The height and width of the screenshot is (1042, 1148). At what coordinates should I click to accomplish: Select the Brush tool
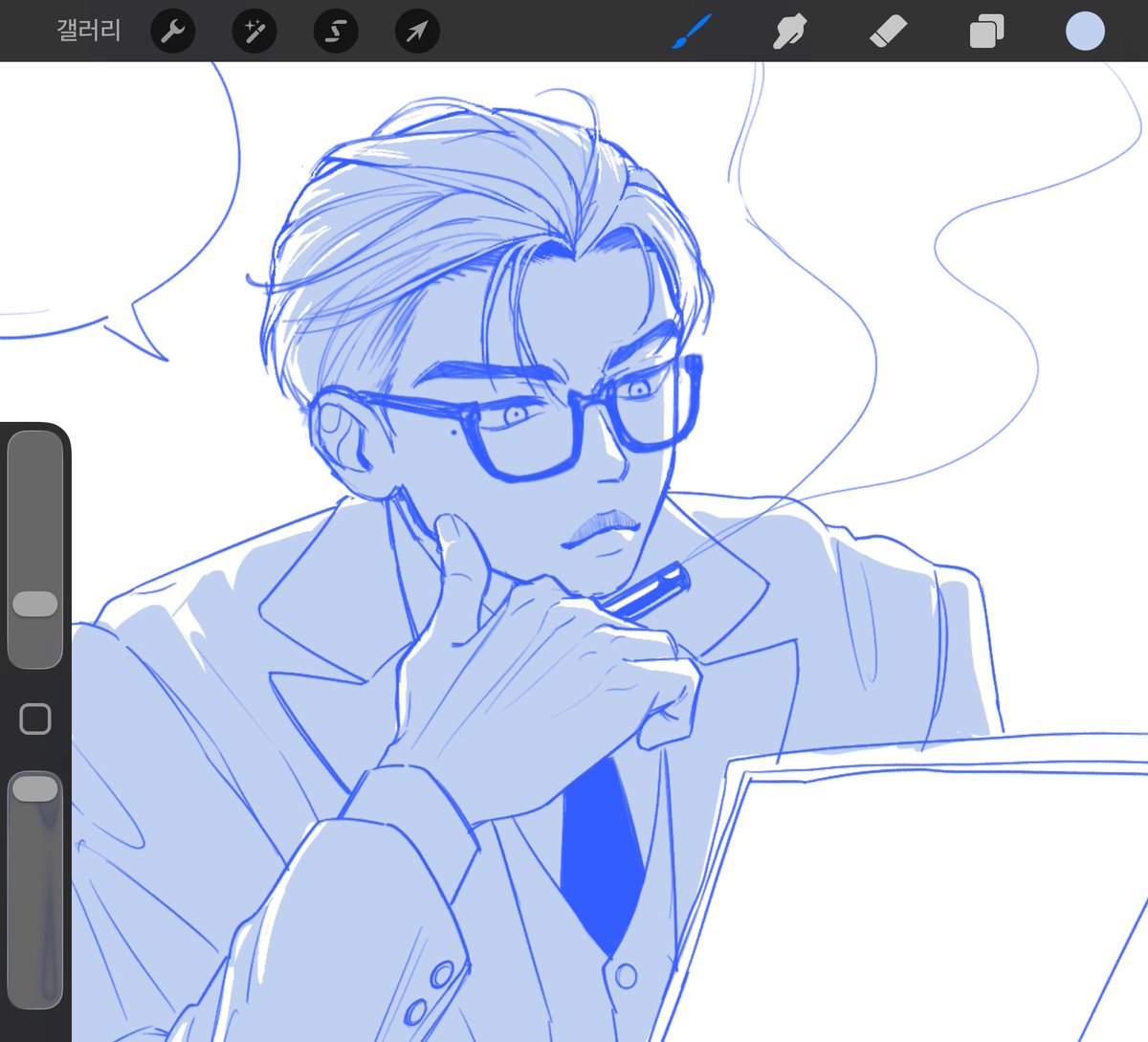pyautogui.click(x=692, y=32)
